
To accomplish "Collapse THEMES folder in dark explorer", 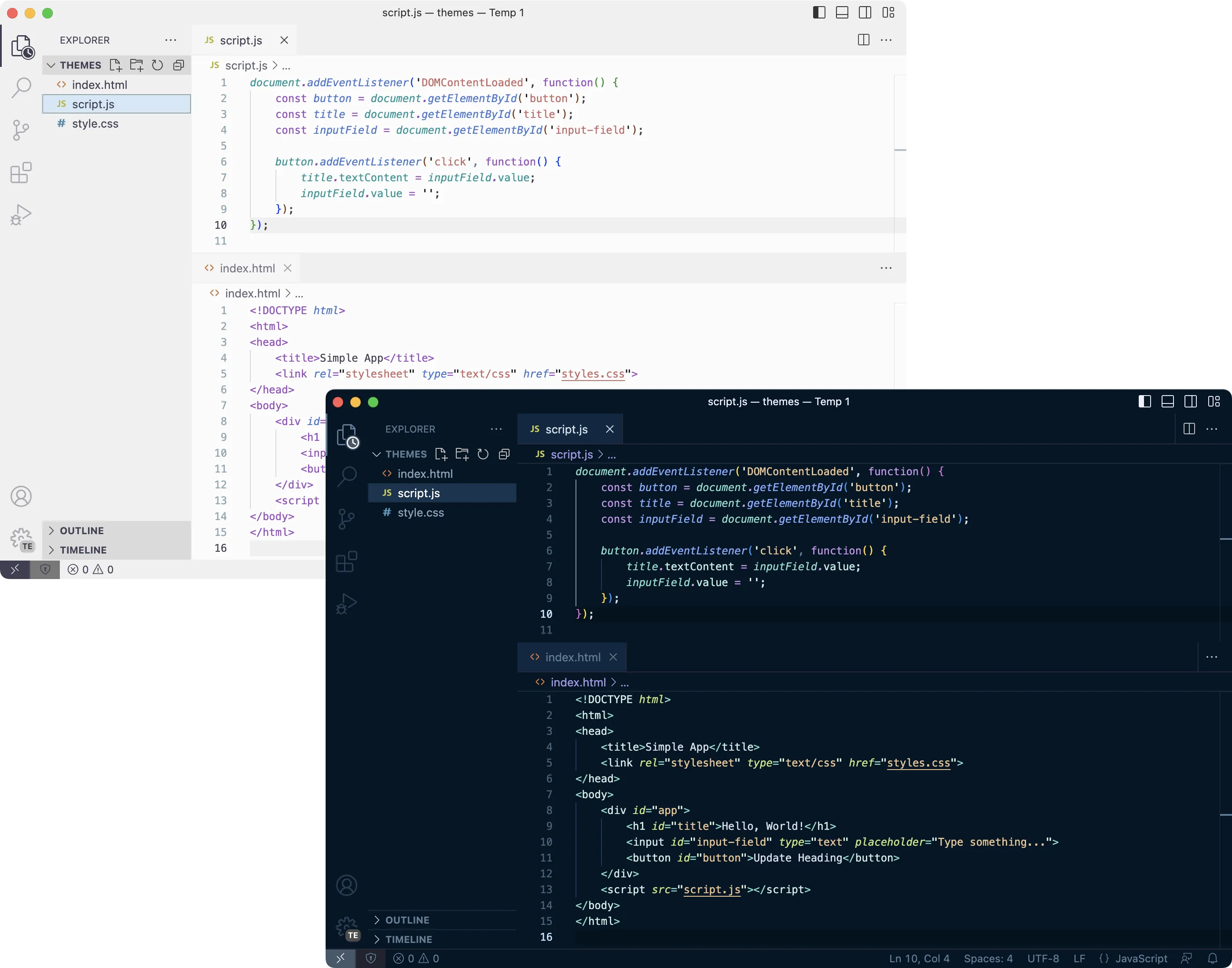I will click(x=405, y=454).
